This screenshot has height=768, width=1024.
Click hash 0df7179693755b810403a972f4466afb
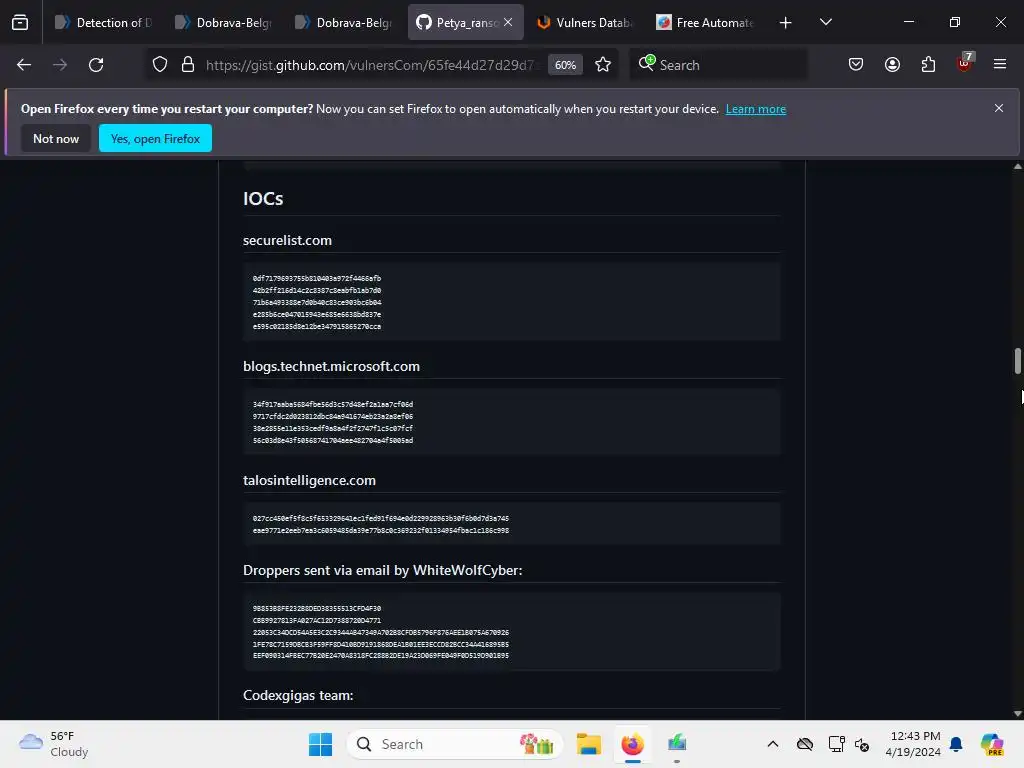(x=317, y=278)
